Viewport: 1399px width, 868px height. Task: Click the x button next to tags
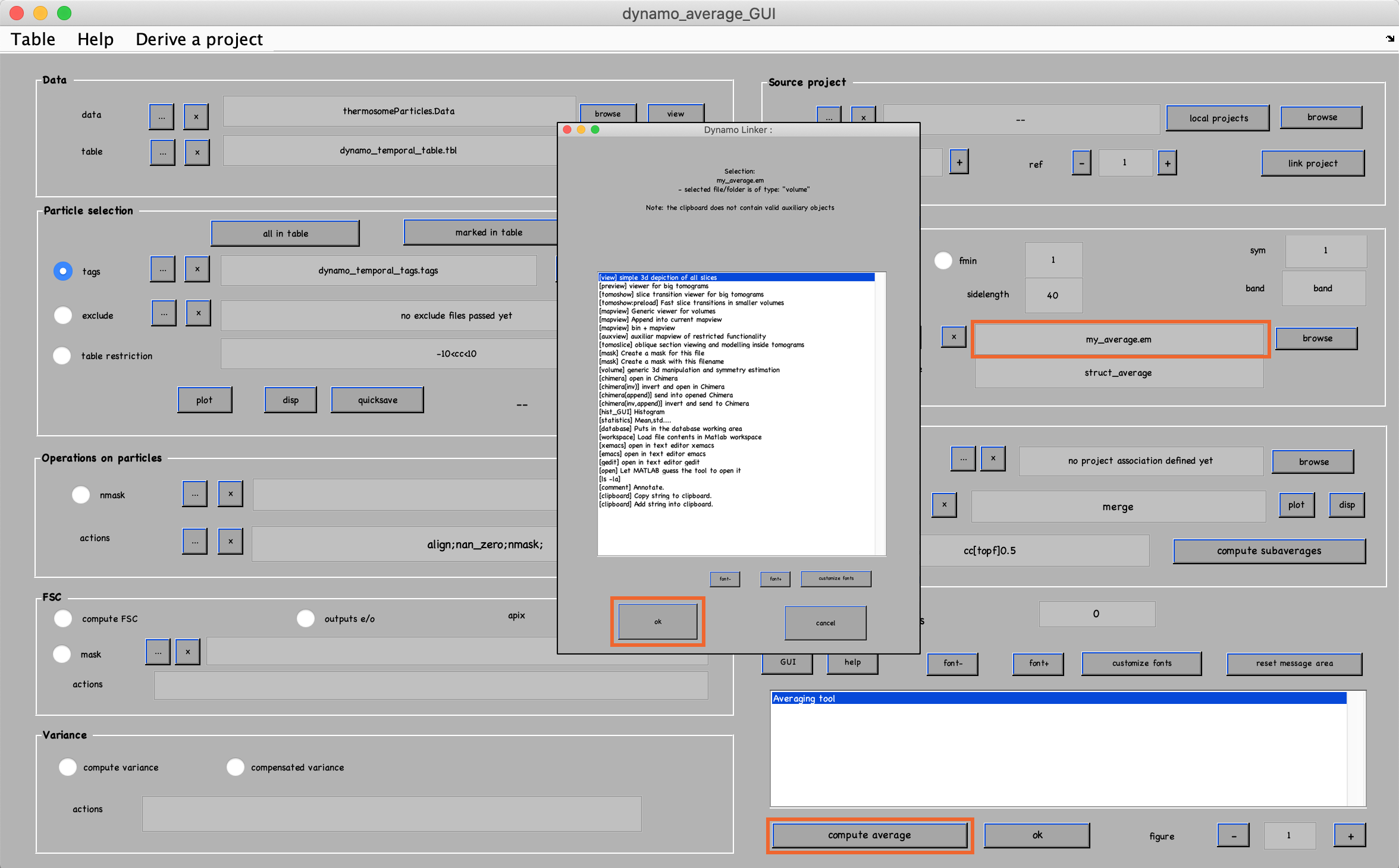197,269
